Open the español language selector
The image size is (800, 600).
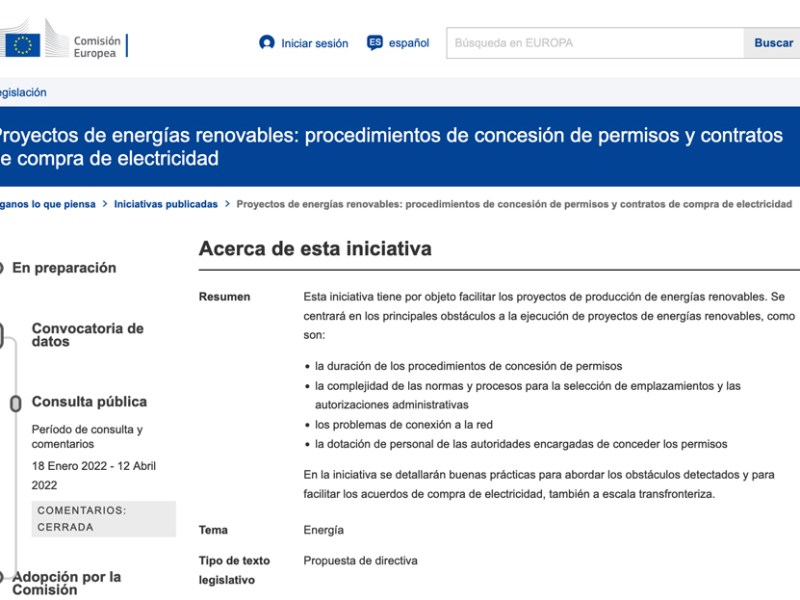tap(408, 43)
